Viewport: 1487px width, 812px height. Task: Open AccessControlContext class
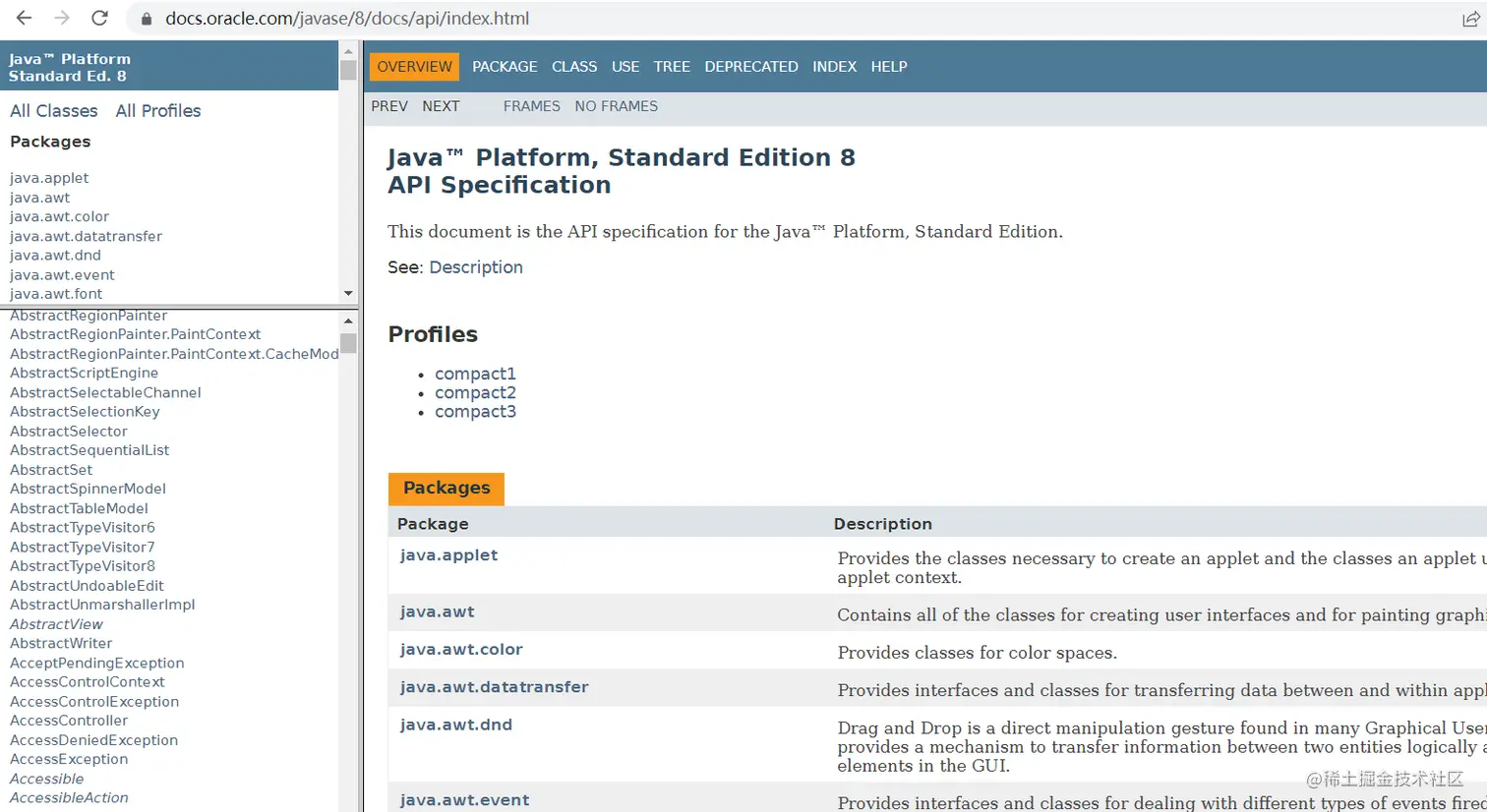[x=88, y=682]
